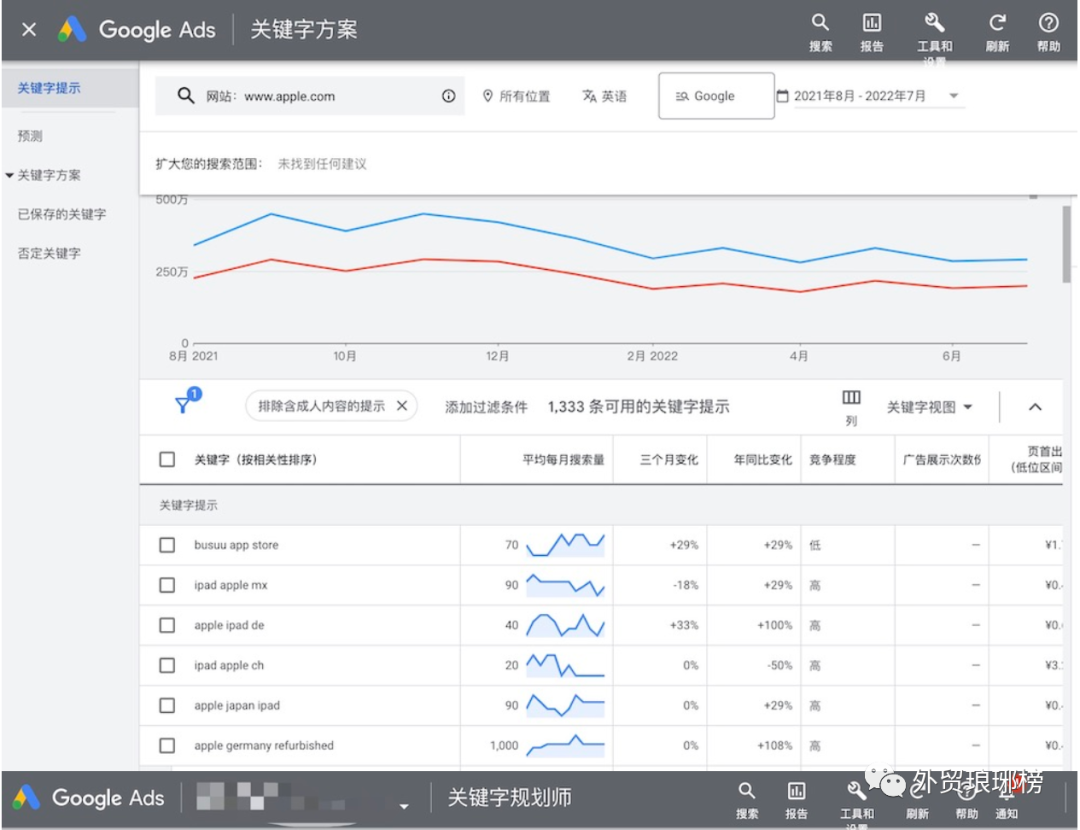
Task: Click the location pin icon for 所有位置
Action: (x=488, y=96)
